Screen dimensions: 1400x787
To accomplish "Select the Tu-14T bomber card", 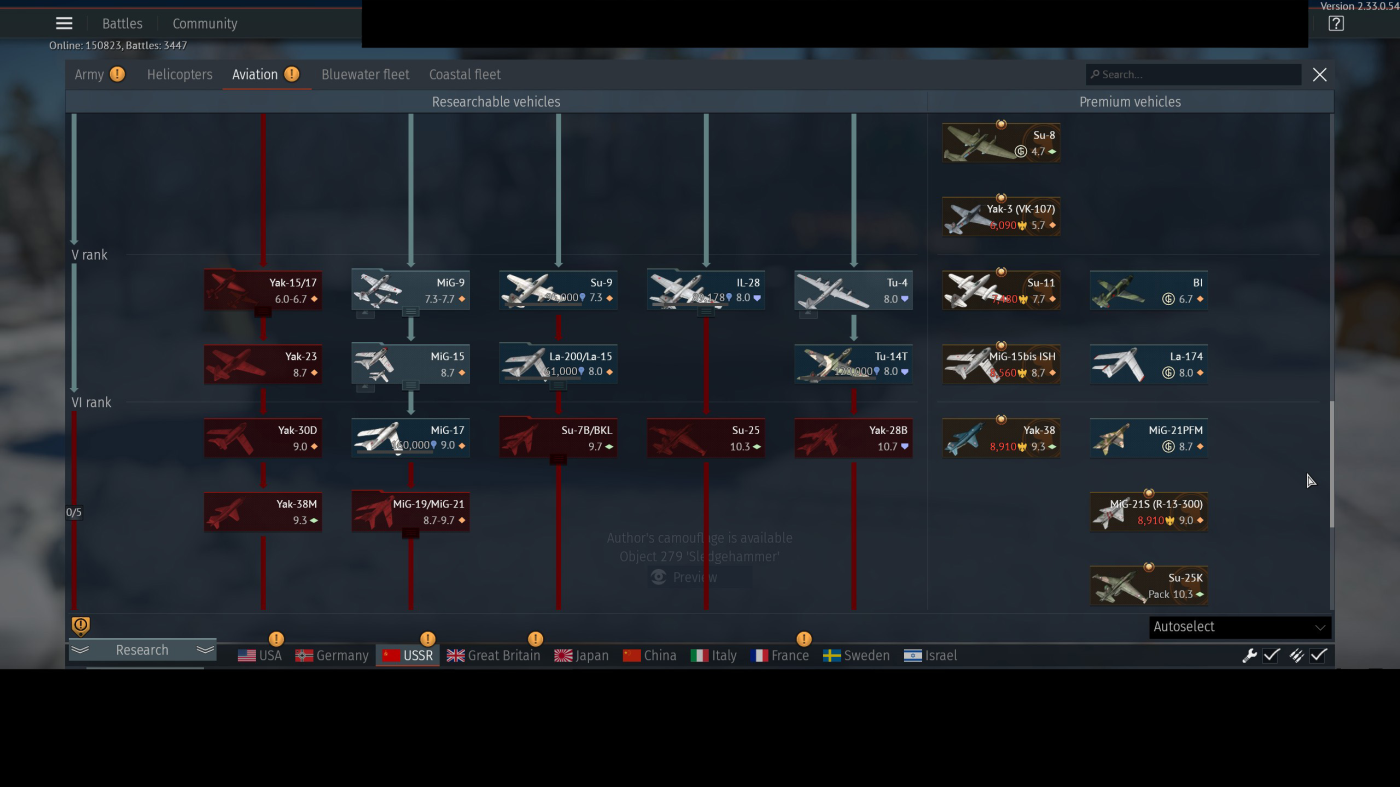I will pyautogui.click(x=854, y=364).
